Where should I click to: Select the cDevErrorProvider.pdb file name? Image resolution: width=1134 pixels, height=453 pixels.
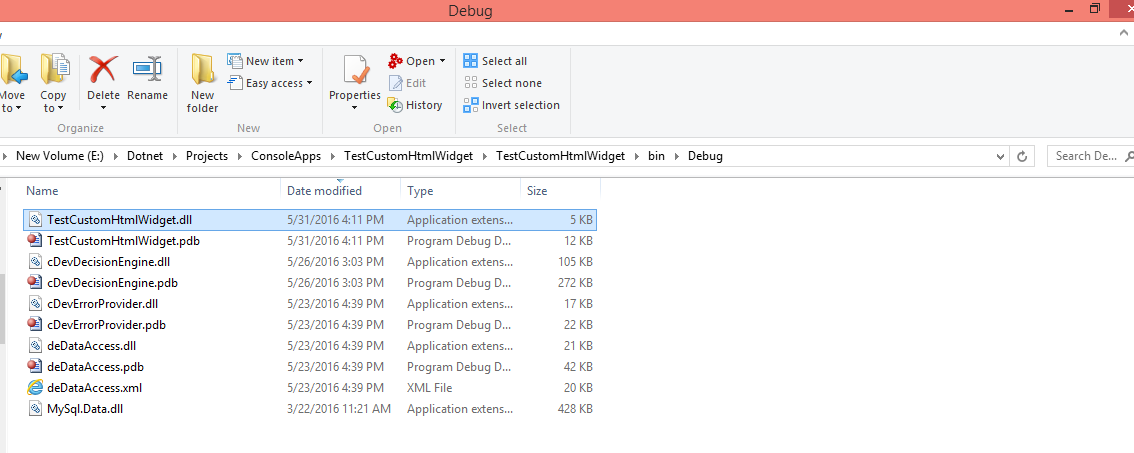point(106,325)
